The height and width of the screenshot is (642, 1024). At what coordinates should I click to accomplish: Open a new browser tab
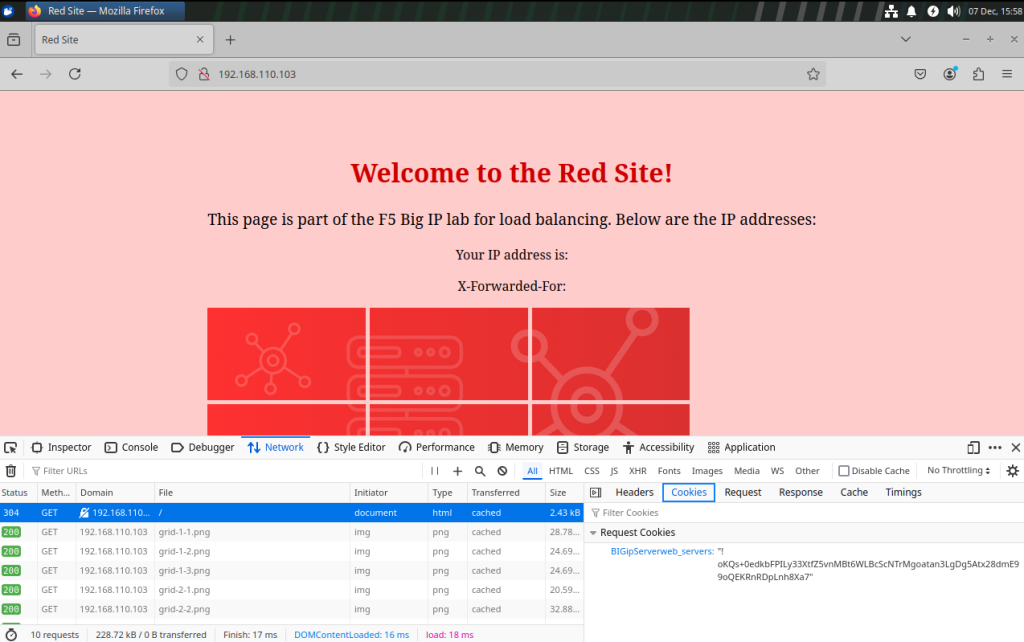click(x=230, y=40)
